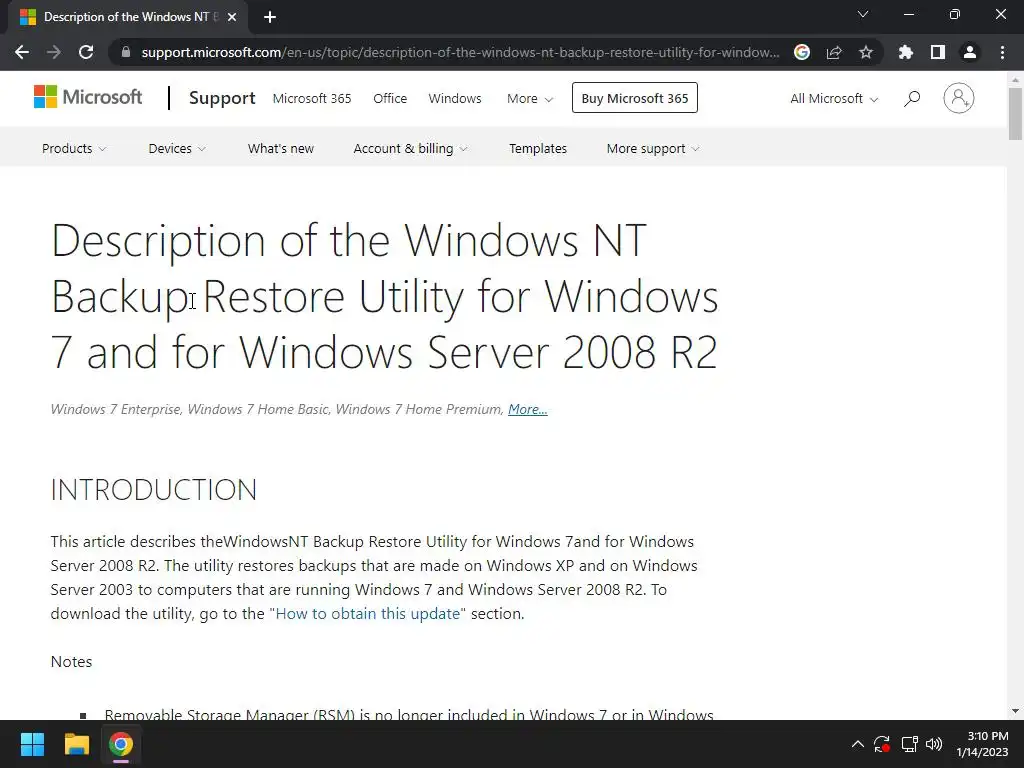Open the How to obtain this update link
1024x768 pixels.
(368, 614)
